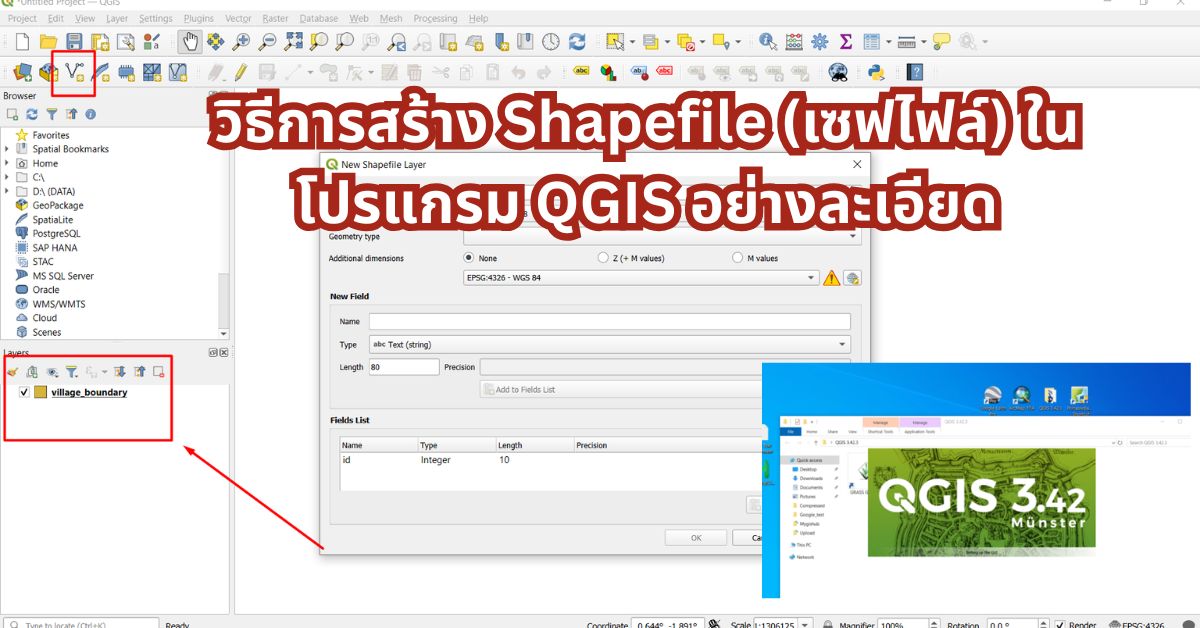Click the Zoom In magnifier tool
This screenshot has height=628, width=1200.
click(241, 42)
